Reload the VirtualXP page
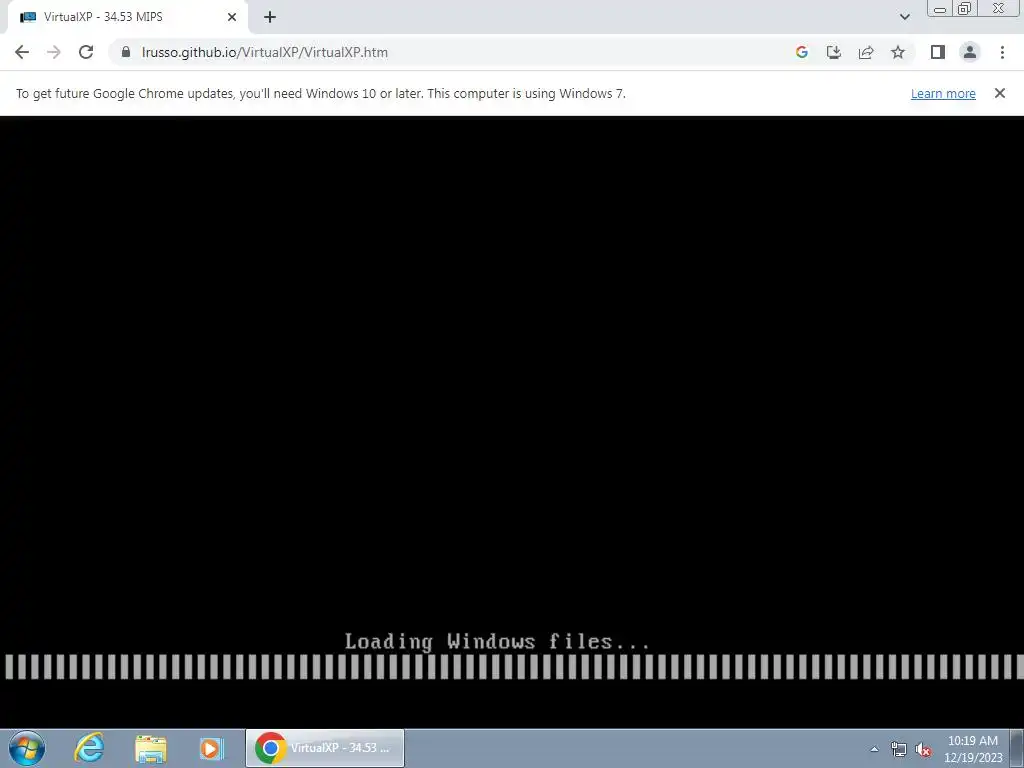 [x=86, y=52]
